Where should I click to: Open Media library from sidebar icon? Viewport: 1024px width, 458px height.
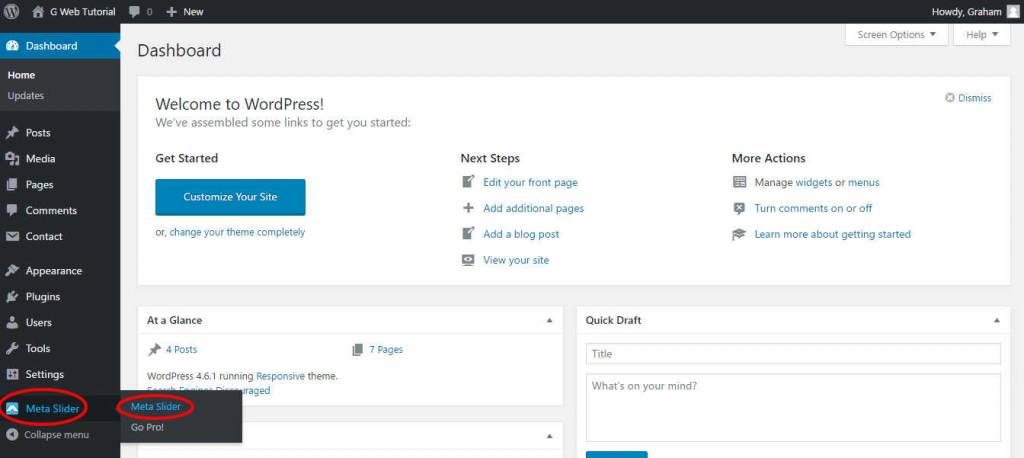pyautogui.click(x=12, y=159)
